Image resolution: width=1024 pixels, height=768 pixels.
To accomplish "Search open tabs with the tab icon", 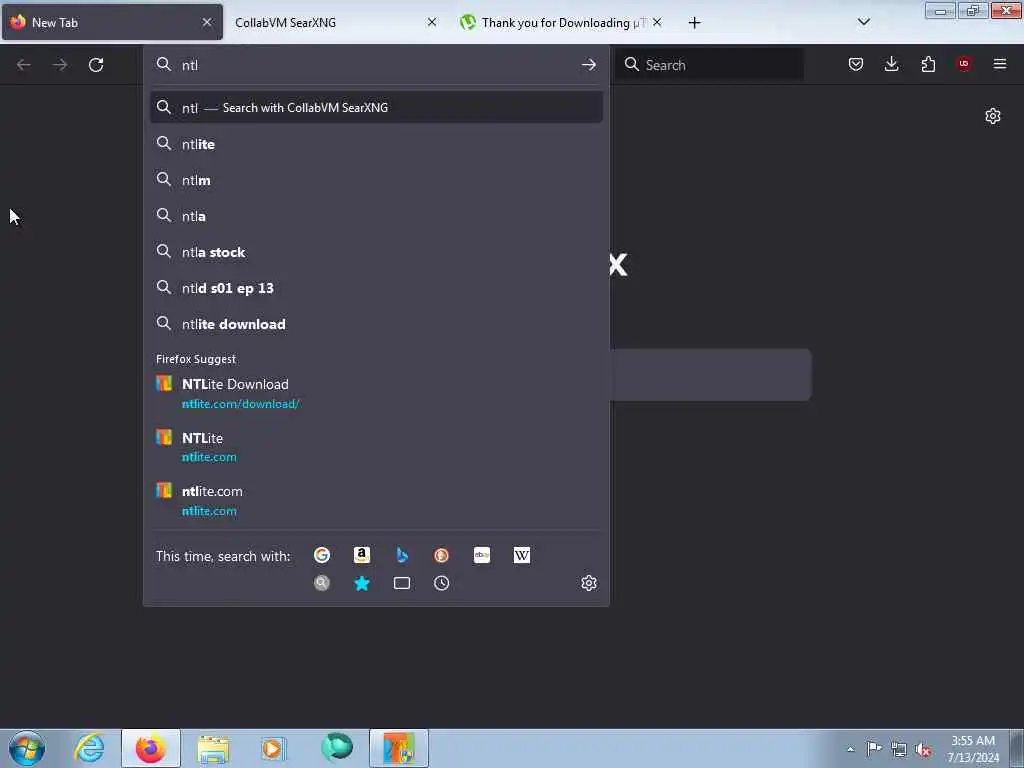I will coord(402,583).
